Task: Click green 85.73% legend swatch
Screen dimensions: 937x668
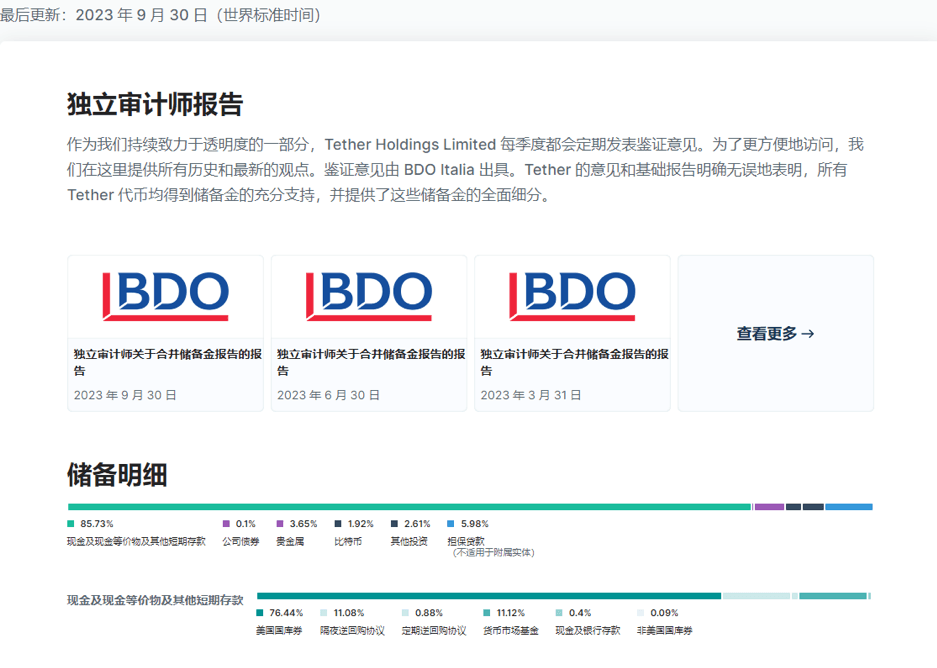Action: pyautogui.click(x=71, y=524)
